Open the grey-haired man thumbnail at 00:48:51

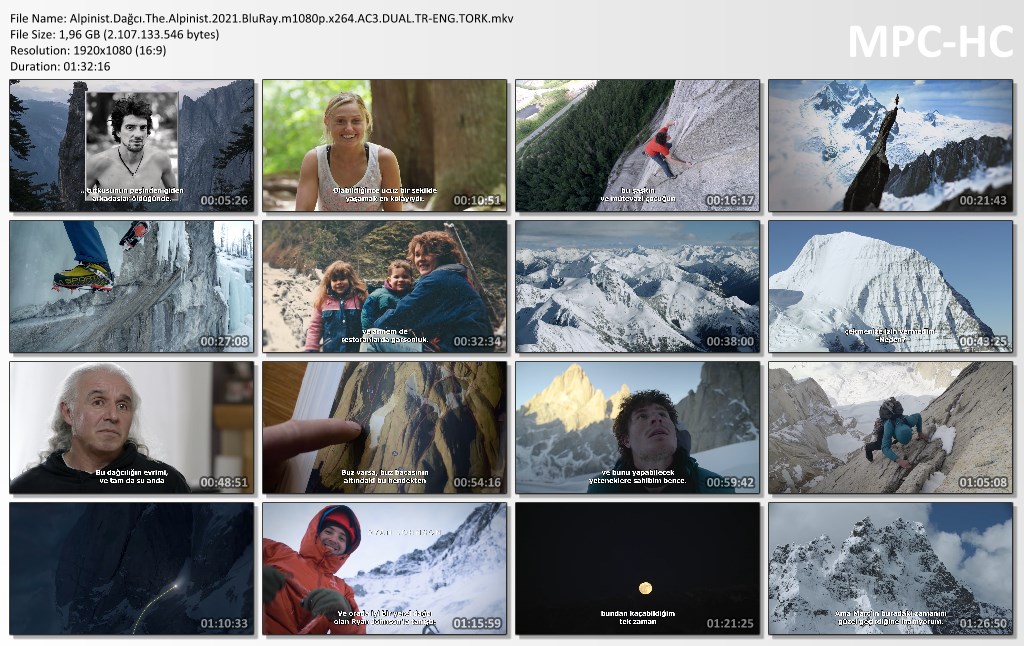(132, 428)
